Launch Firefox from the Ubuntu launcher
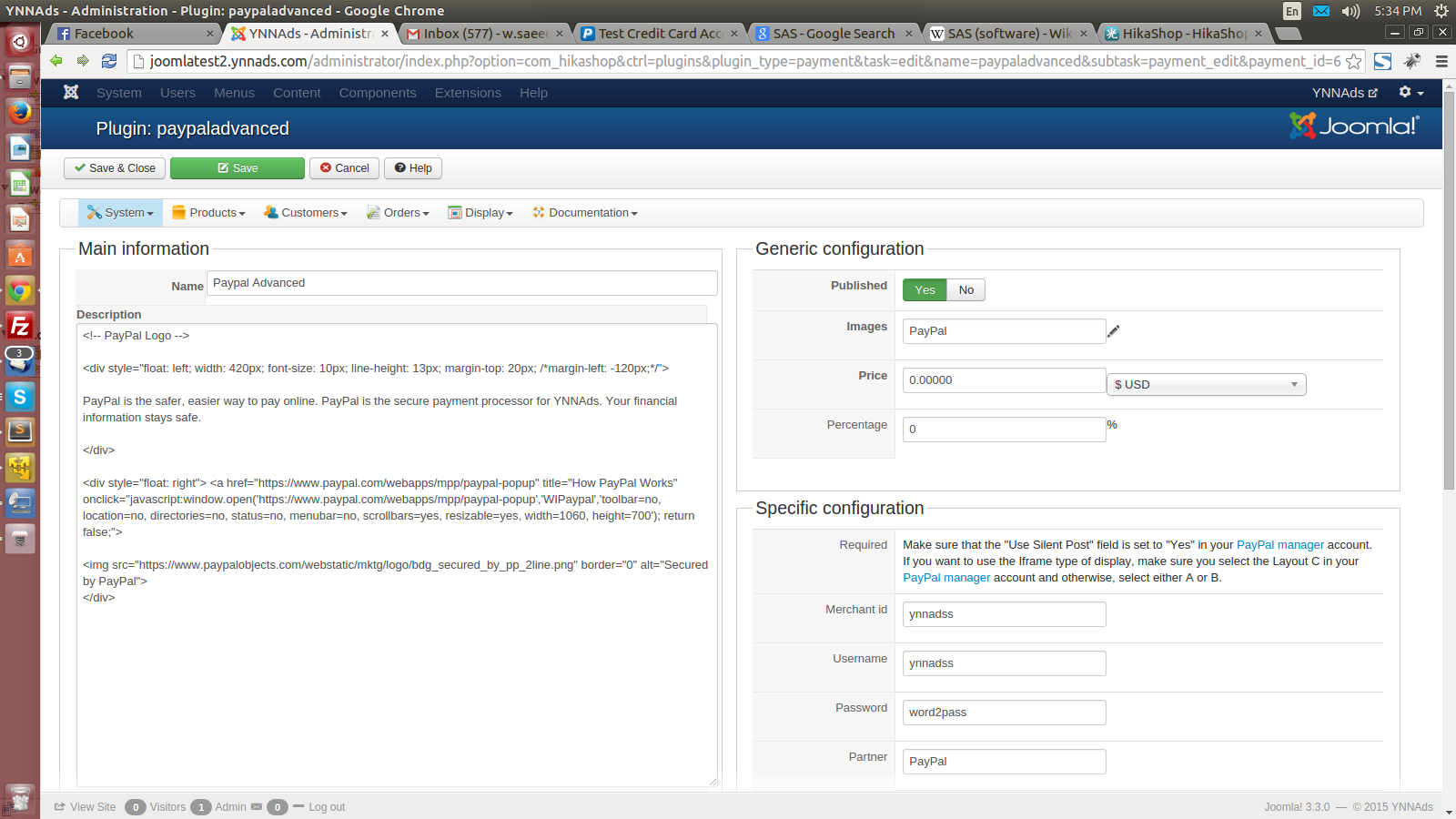Screen dimensions: 1456x819 (x=20, y=112)
